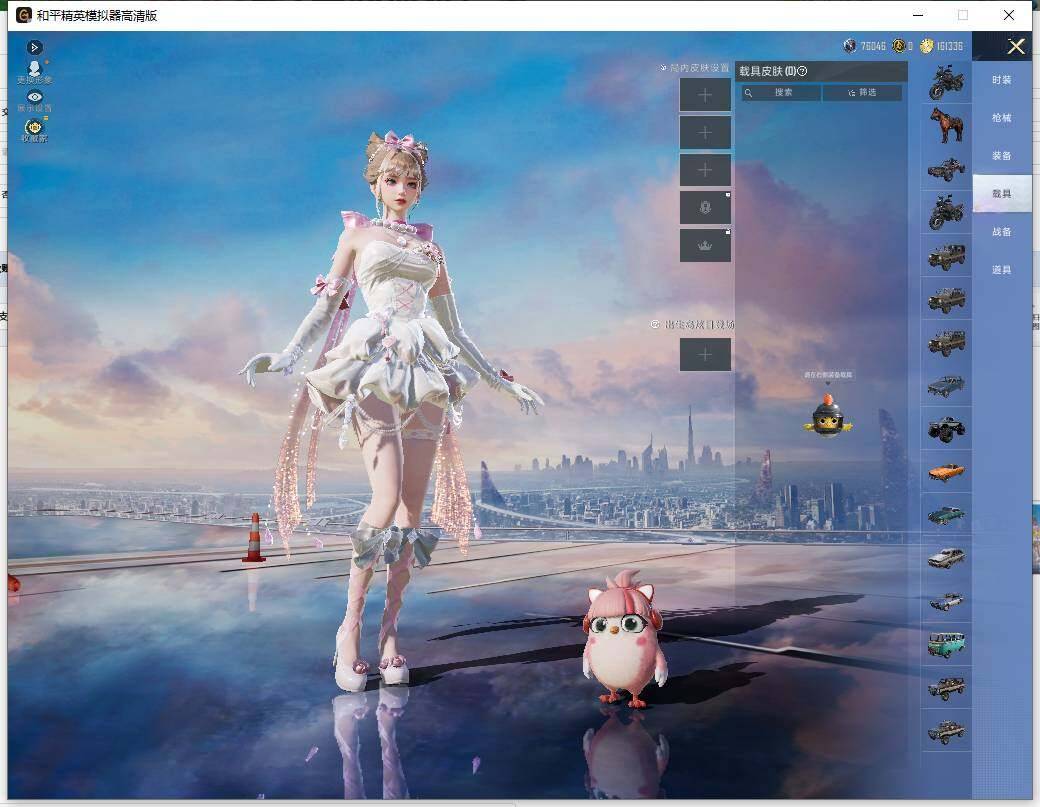Open the 战备 tab
This screenshot has height=807, width=1040.
coord(1002,232)
